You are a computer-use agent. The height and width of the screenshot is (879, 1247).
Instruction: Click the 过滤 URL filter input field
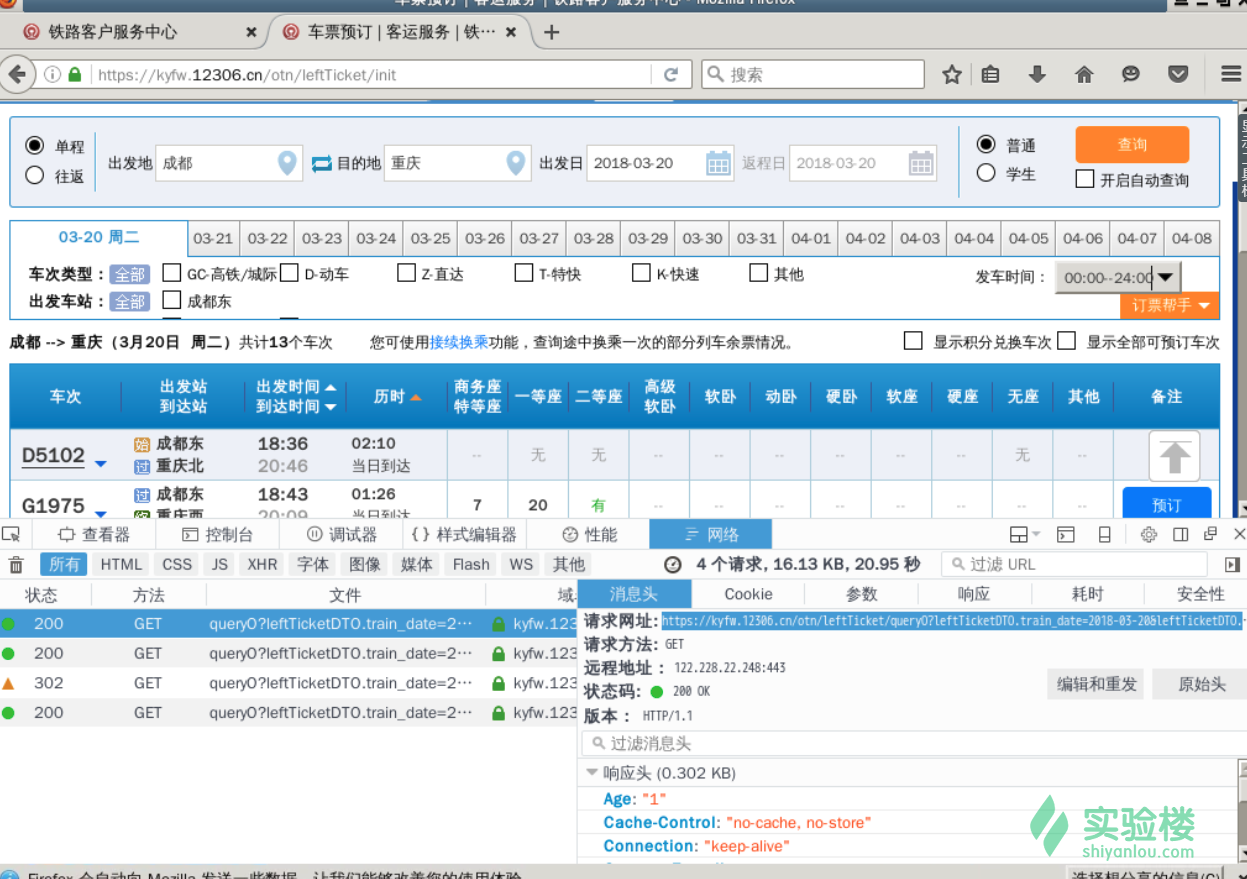point(1075,565)
